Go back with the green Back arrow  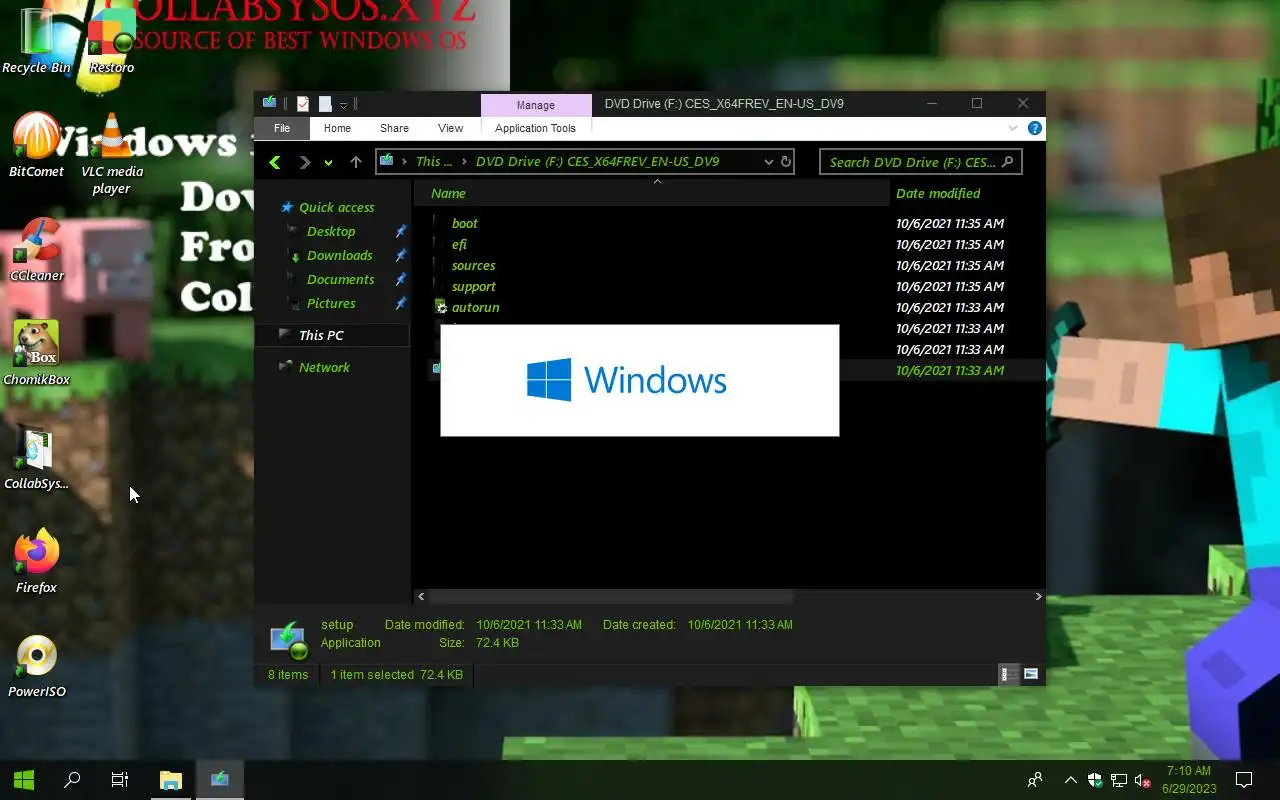click(275, 162)
